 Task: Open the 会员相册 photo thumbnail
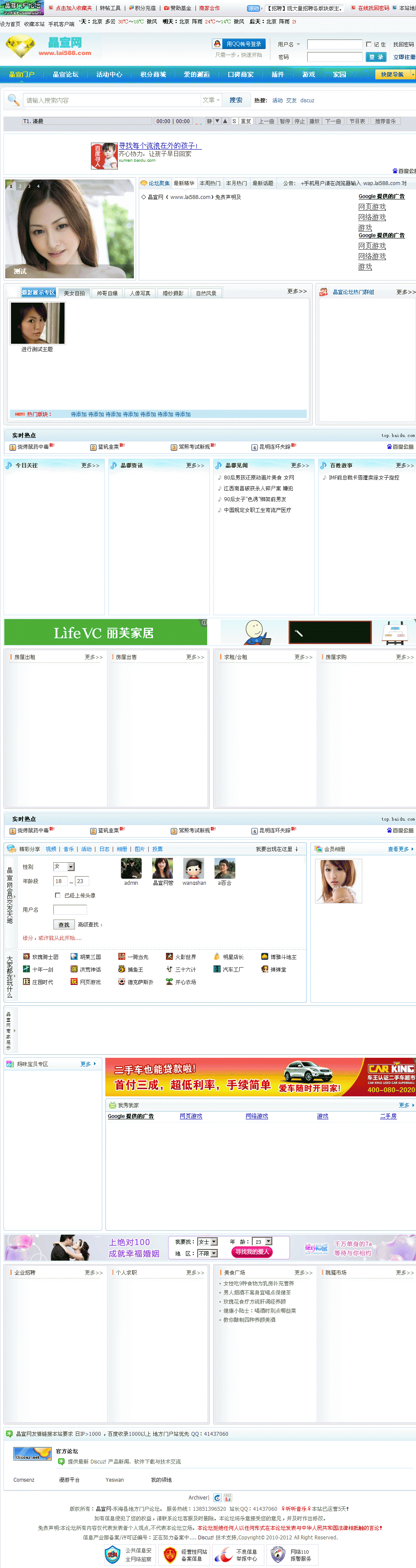tap(339, 881)
